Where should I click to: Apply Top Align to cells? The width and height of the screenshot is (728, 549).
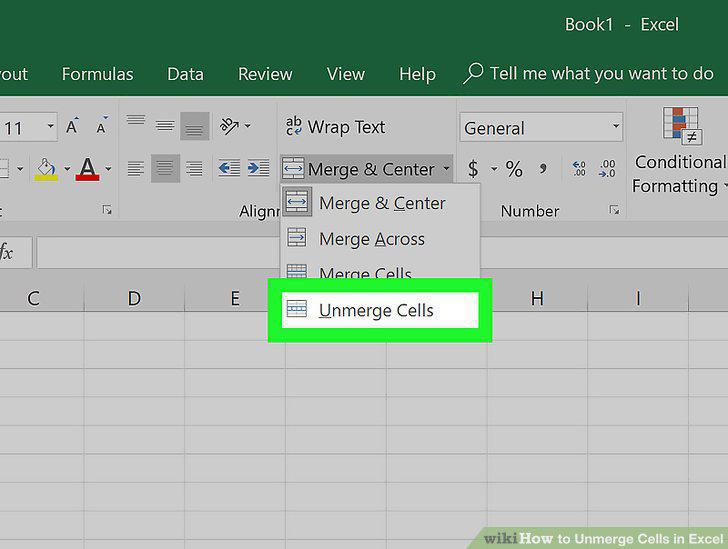(136, 120)
